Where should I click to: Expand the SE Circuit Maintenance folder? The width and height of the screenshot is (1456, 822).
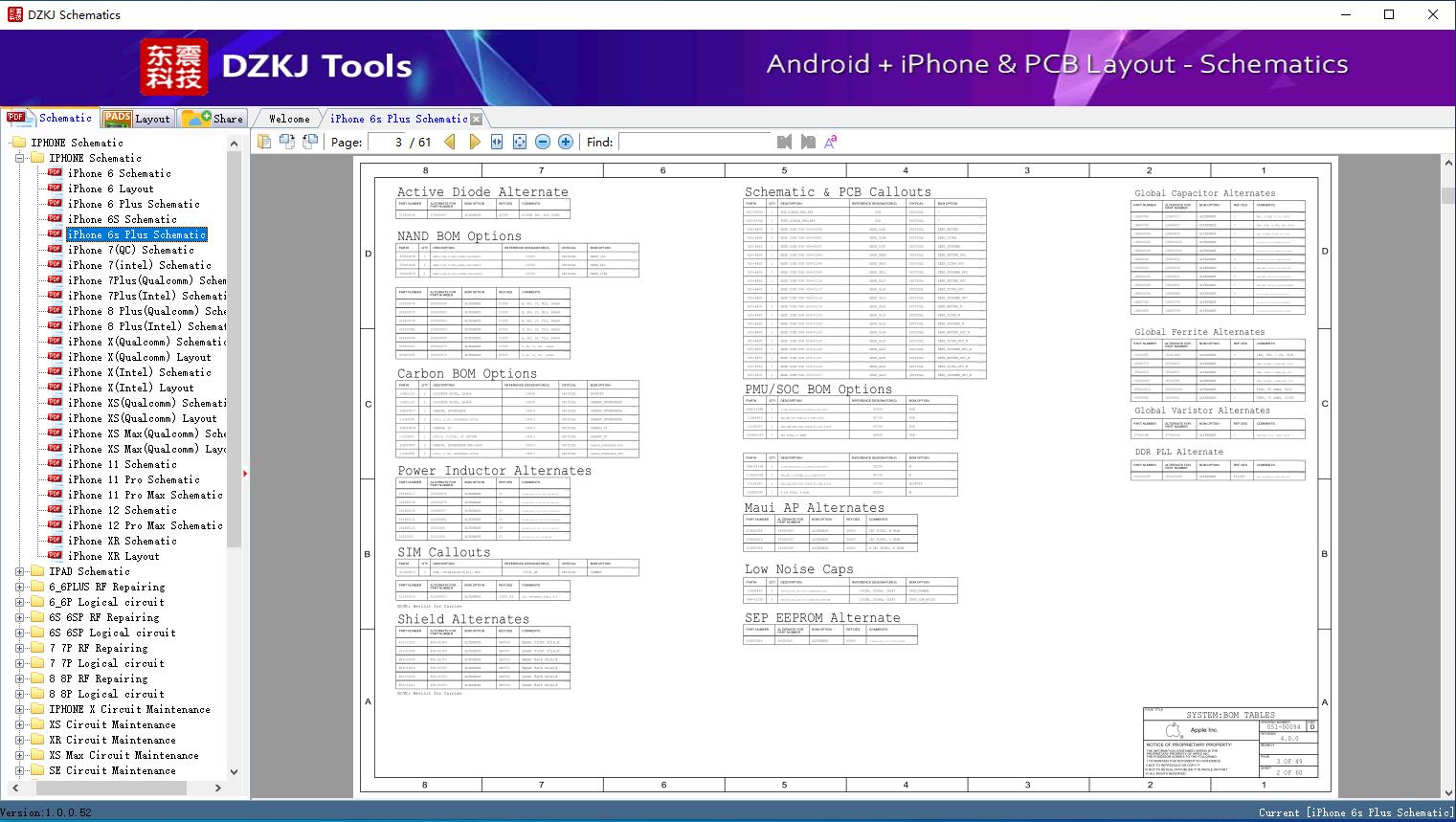tap(20, 770)
